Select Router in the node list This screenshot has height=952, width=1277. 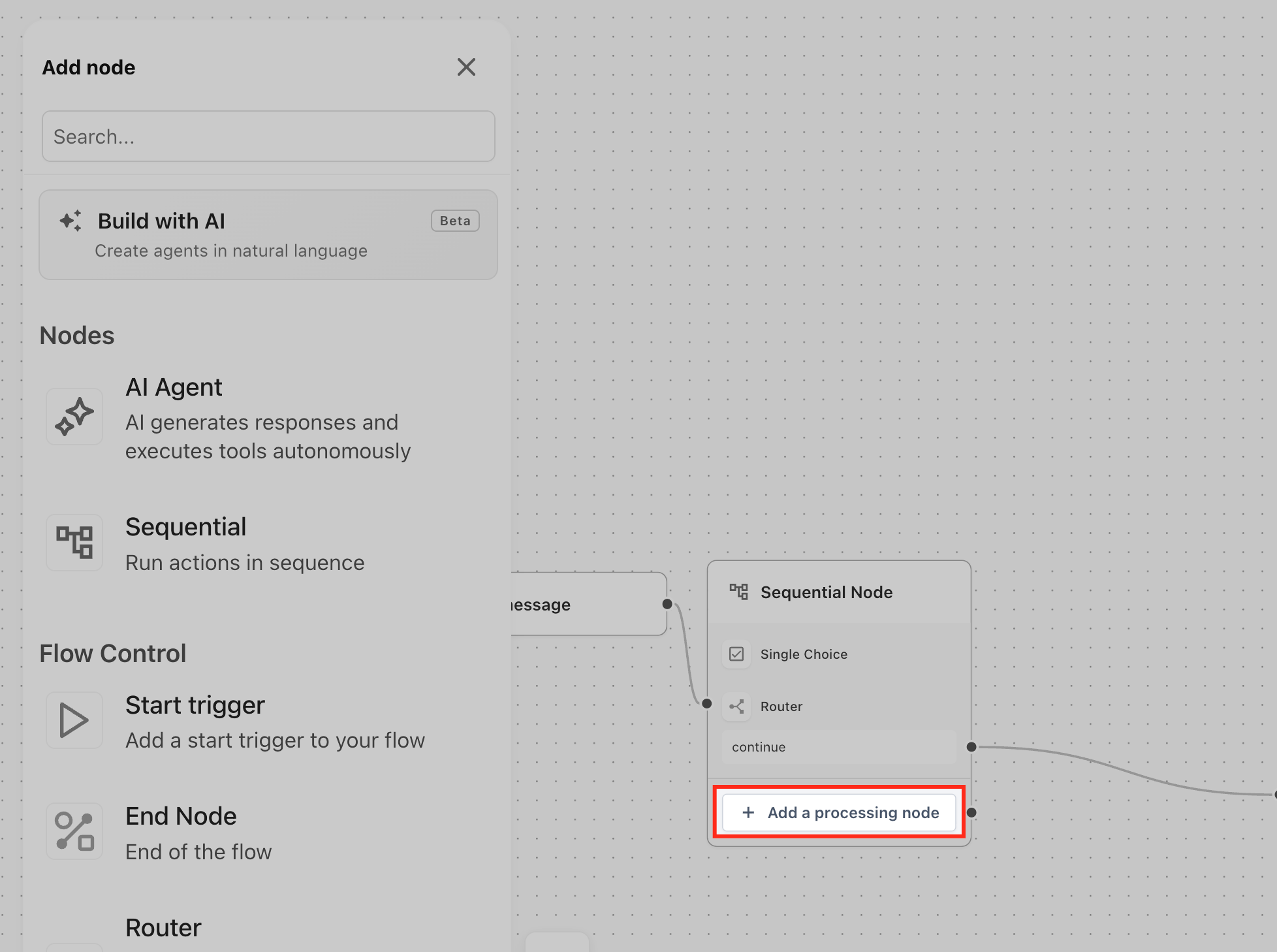pyautogui.click(x=163, y=928)
